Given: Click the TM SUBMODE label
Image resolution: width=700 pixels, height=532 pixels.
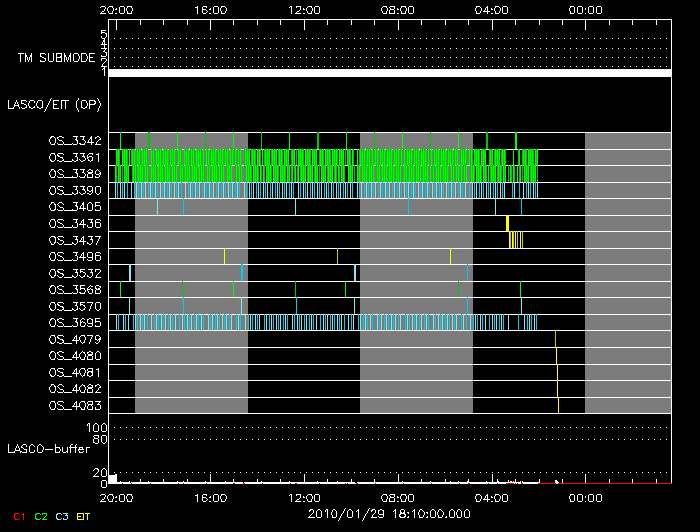Looking at the screenshot, I should pyautogui.click(x=56, y=58).
